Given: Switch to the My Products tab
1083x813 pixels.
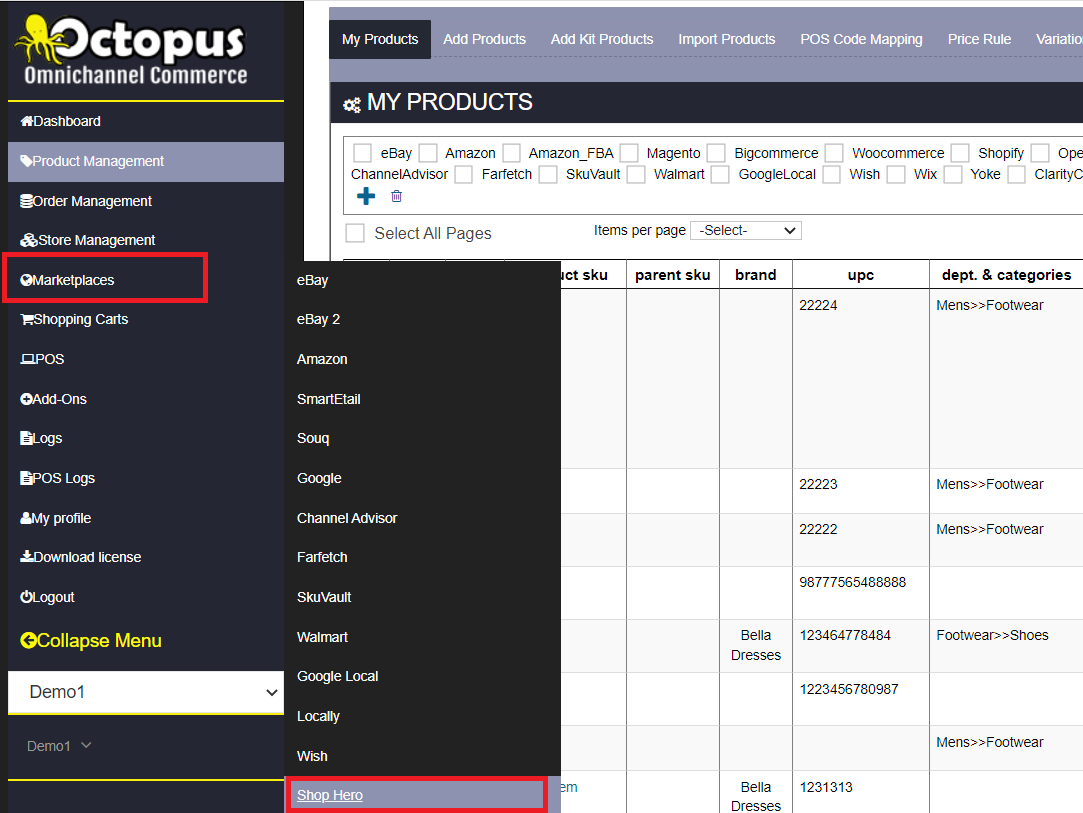Looking at the screenshot, I should pyautogui.click(x=380, y=39).
